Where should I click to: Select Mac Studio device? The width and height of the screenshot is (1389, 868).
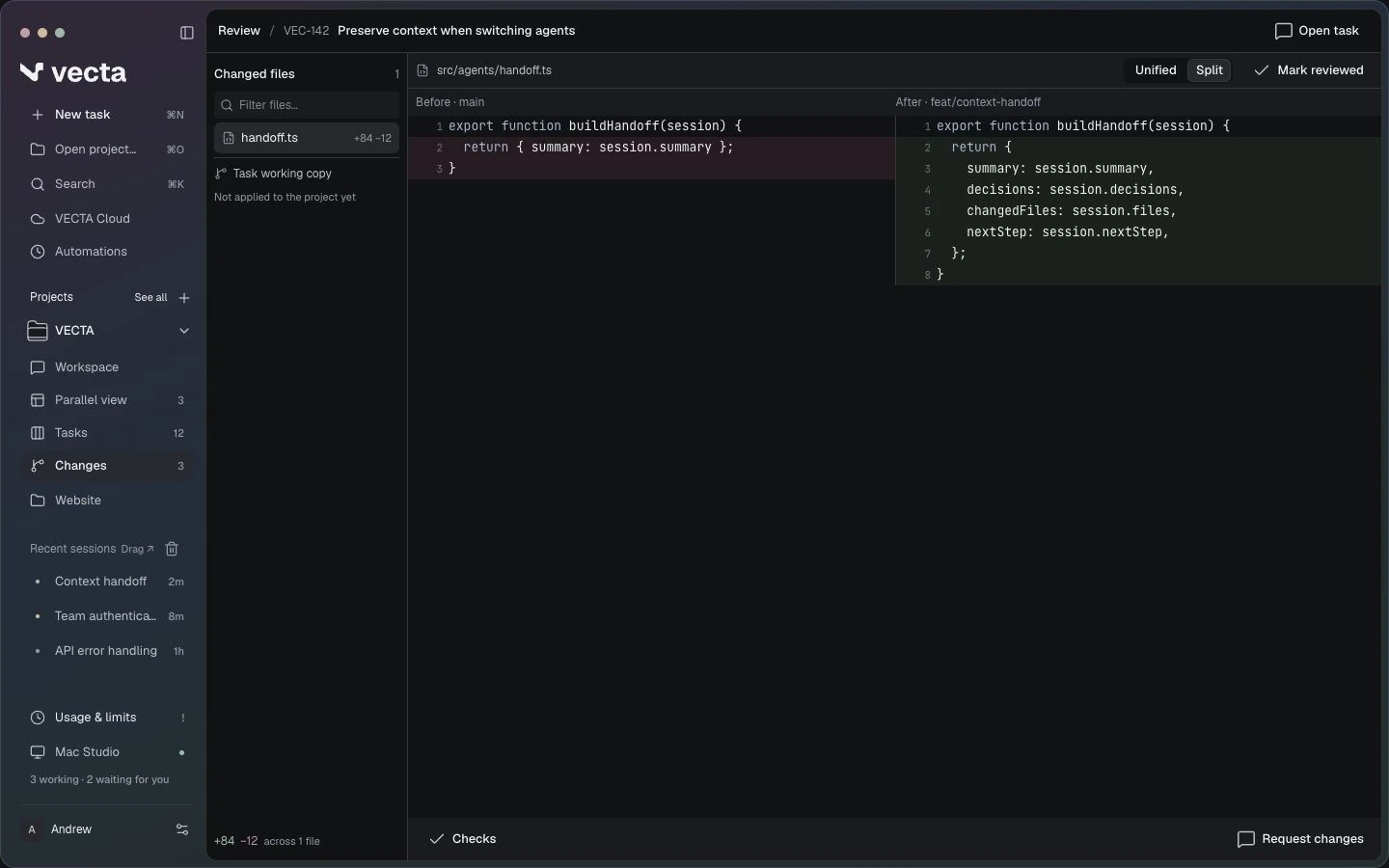tap(106, 752)
